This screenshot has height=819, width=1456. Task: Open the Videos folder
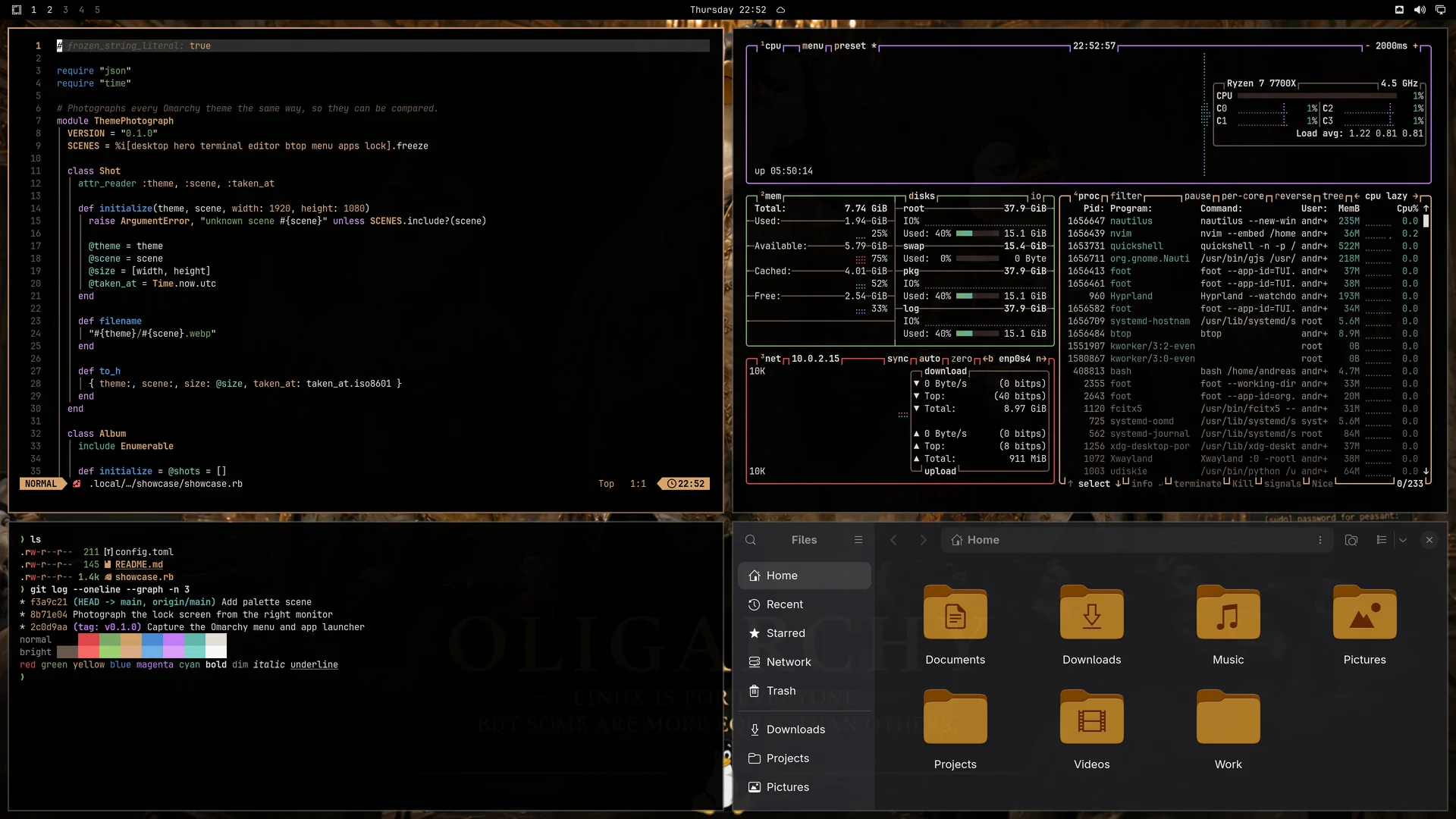coord(1092,730)
